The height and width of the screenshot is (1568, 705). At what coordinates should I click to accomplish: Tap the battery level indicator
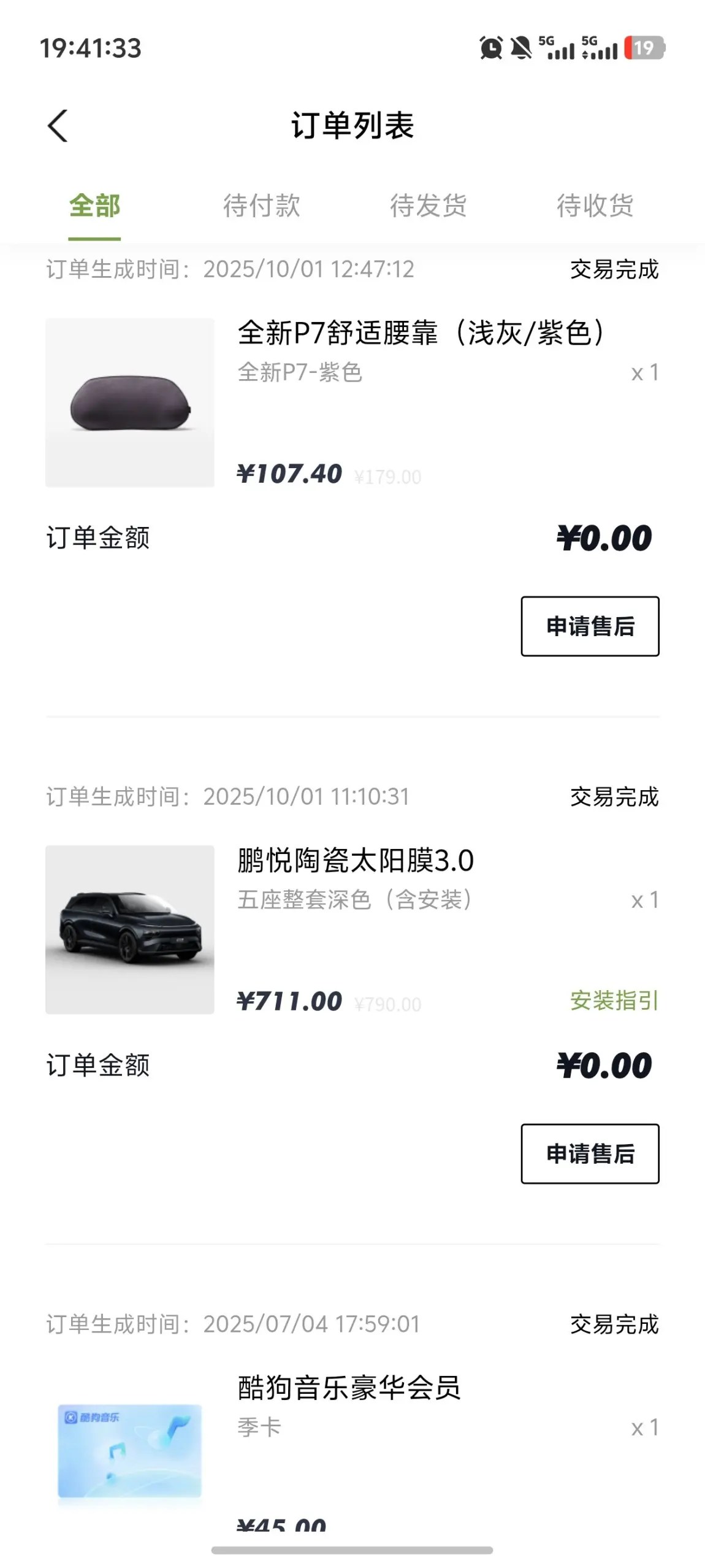(x=644, y=48)
